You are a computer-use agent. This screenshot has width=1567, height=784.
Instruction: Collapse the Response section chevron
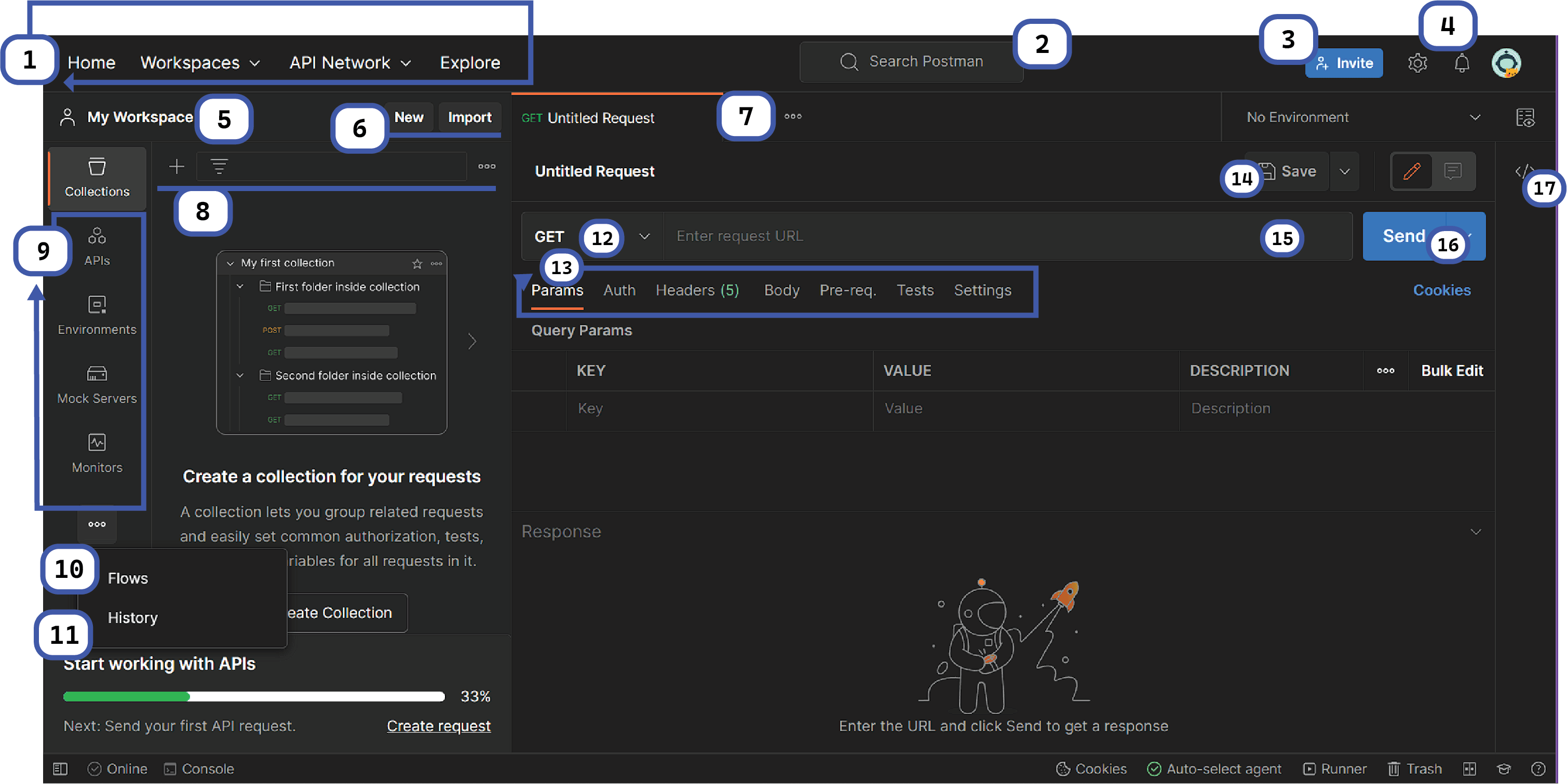(x=1475, y=532)
